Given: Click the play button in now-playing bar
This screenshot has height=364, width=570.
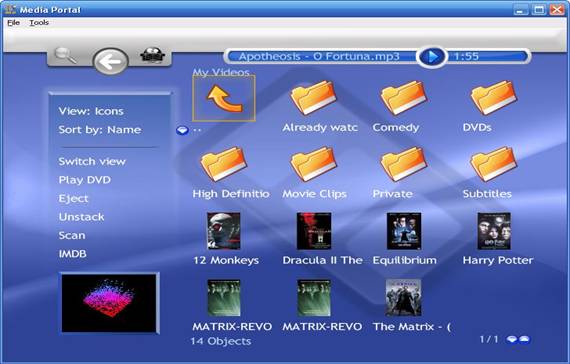Looking at the screenshot, I should [x=432, y=57].
